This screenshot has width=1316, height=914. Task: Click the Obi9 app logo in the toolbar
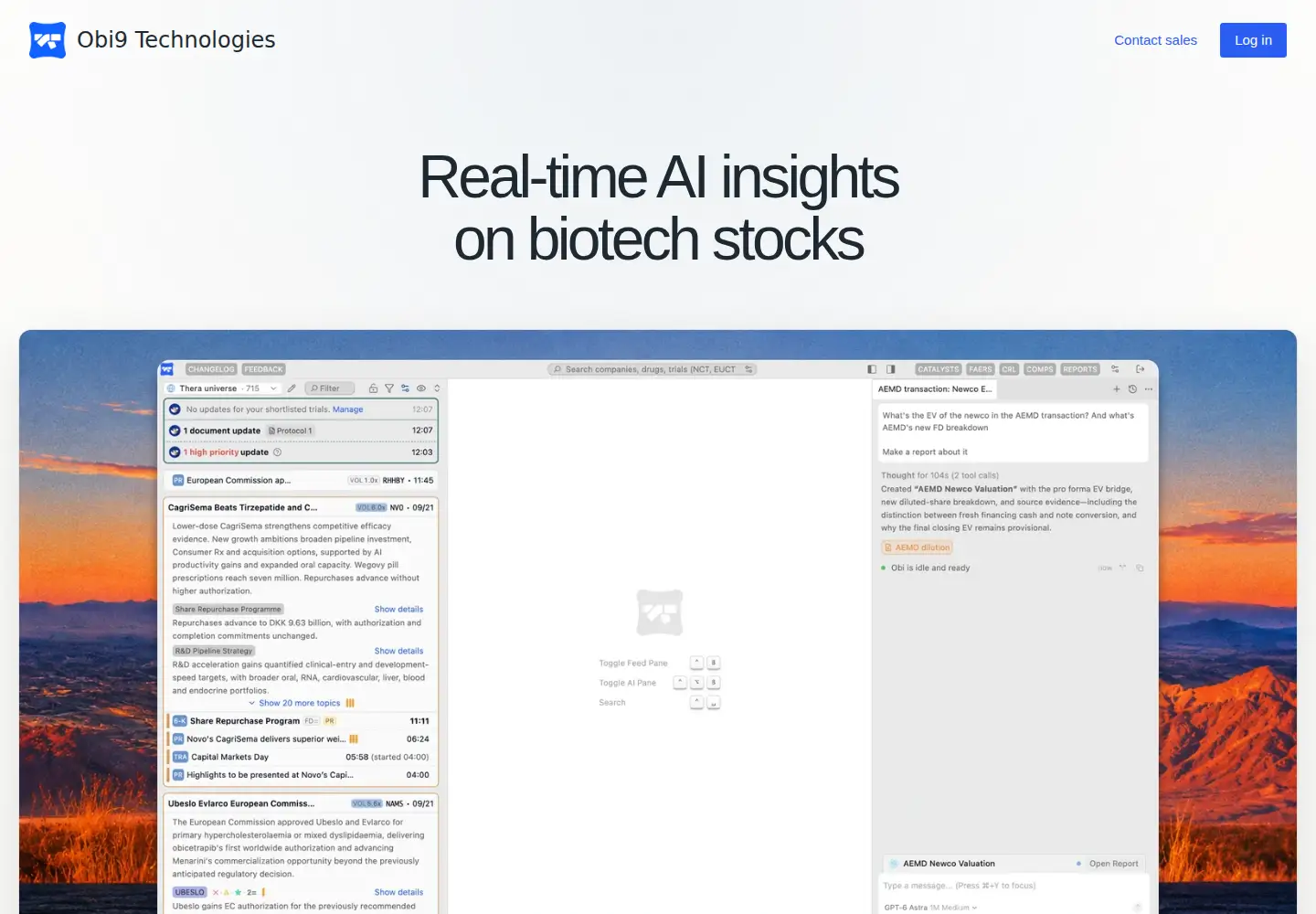click(x=167, y=369)
